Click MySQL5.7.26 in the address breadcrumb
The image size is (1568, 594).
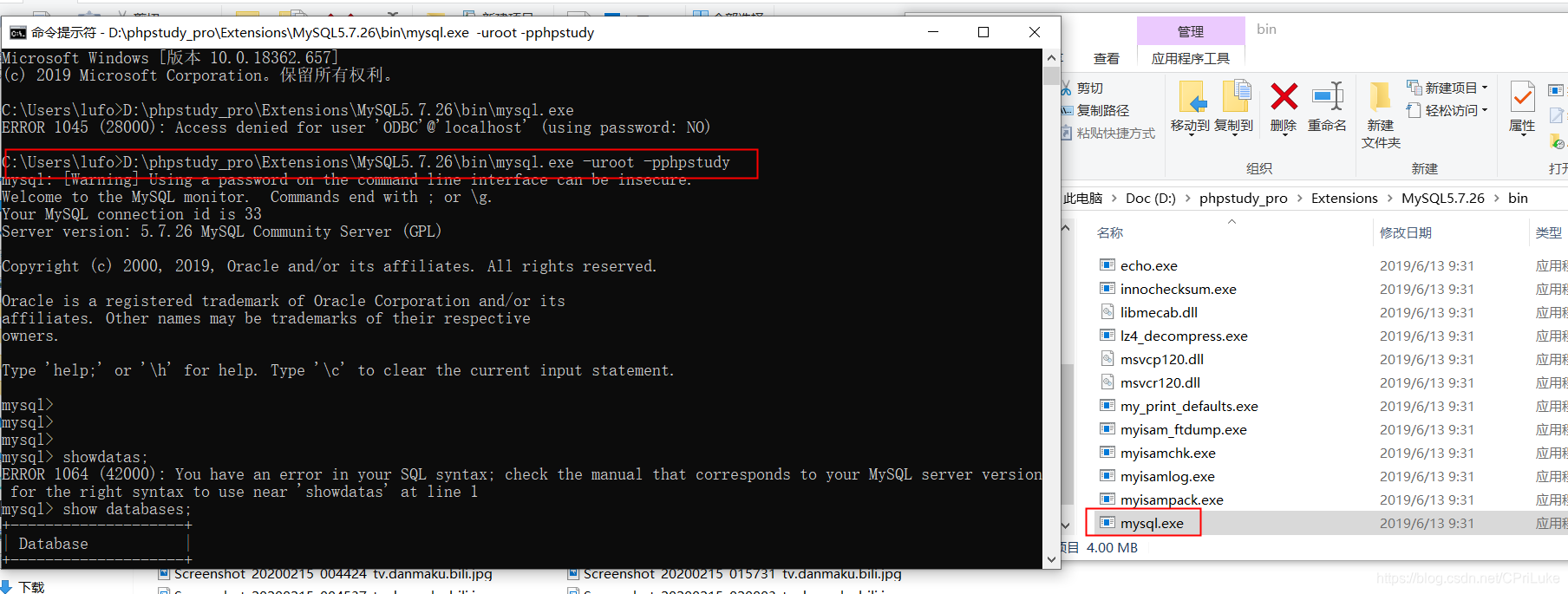click(x=1442, y=198)
